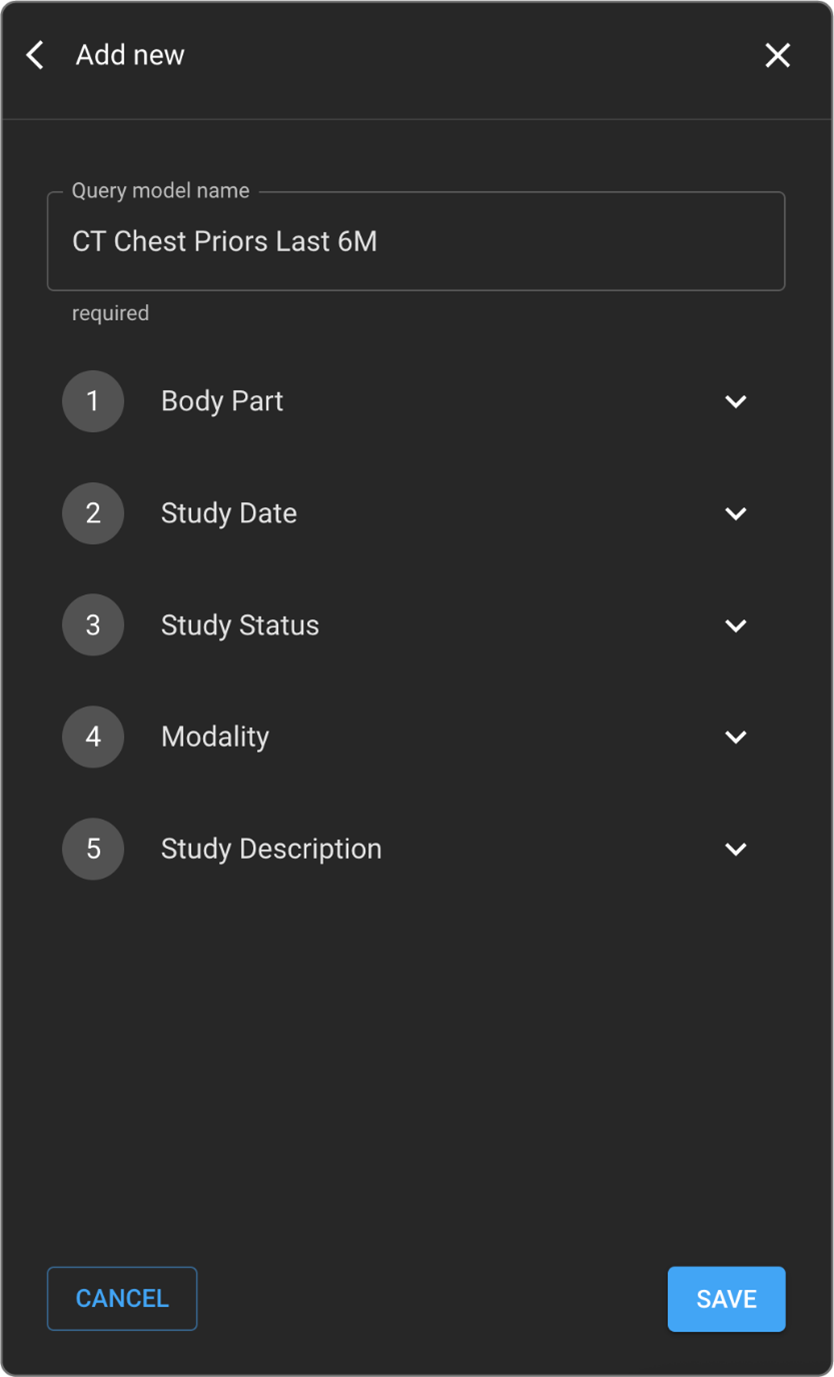Expand the Study Description chevron

tap(736, 850)
